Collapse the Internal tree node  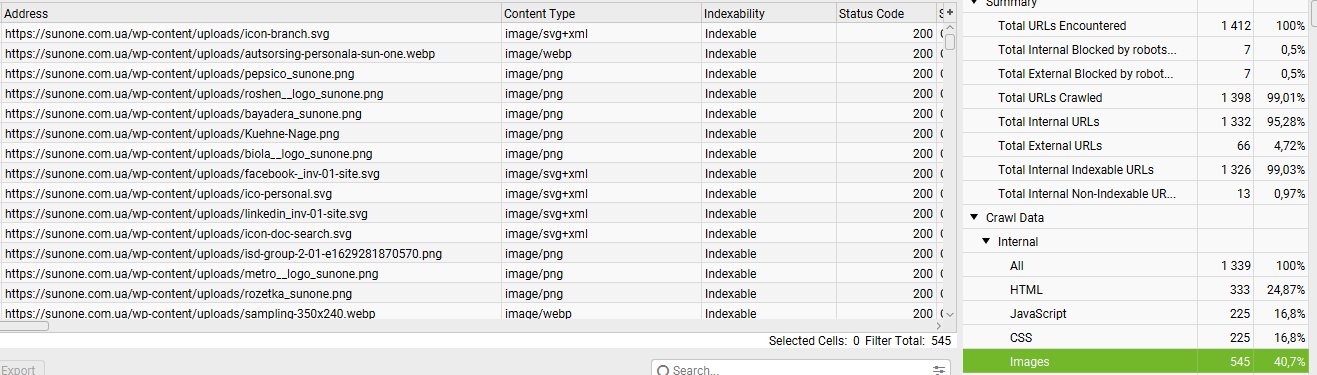click(986, 241)
